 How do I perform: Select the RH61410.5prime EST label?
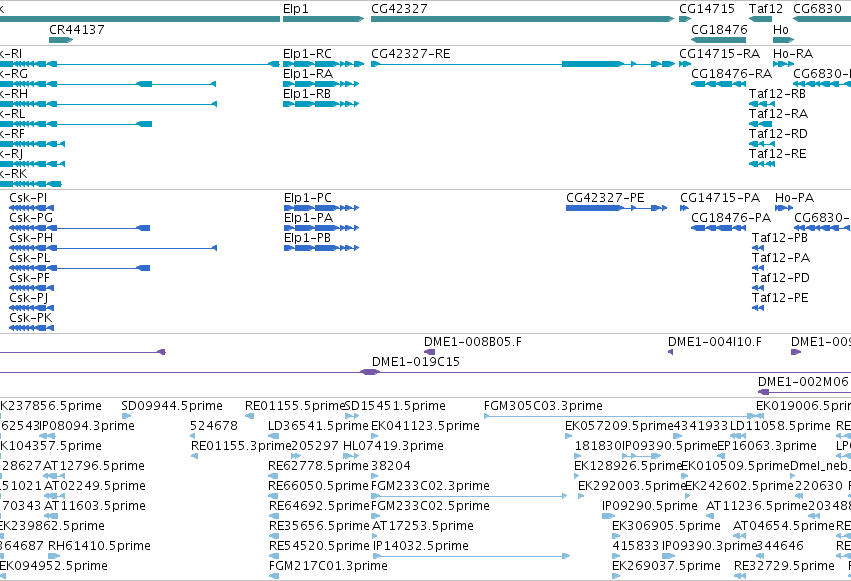click(99, 546)
